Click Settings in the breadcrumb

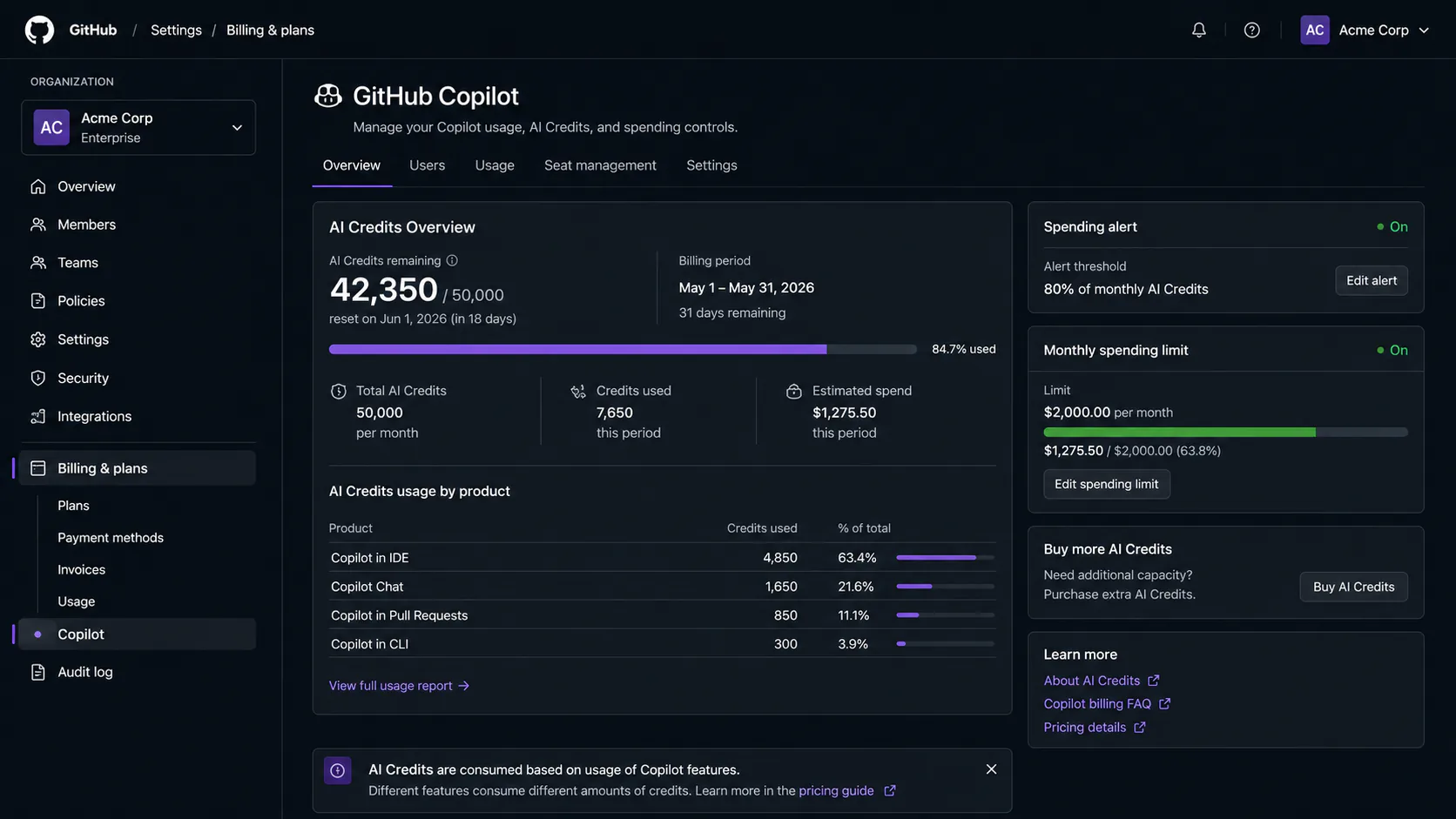pos(176,30)
